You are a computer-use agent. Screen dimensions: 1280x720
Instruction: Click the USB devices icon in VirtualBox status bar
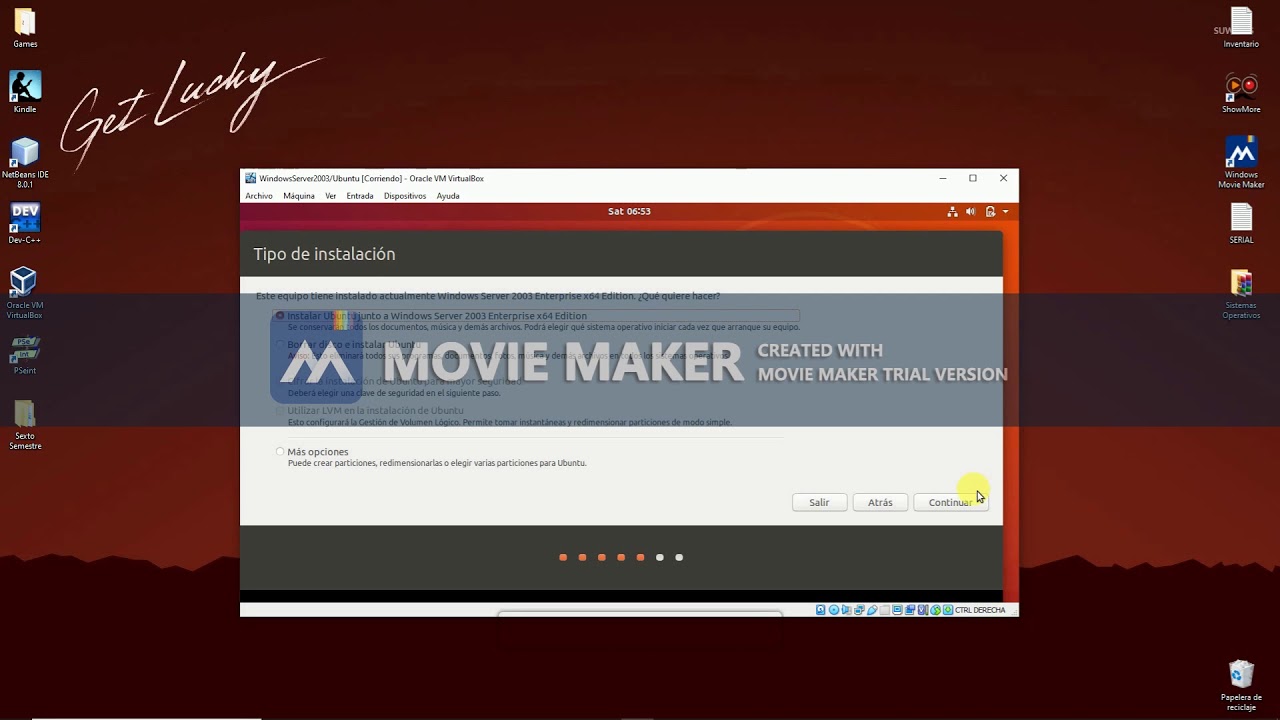(x=872, y=609)
